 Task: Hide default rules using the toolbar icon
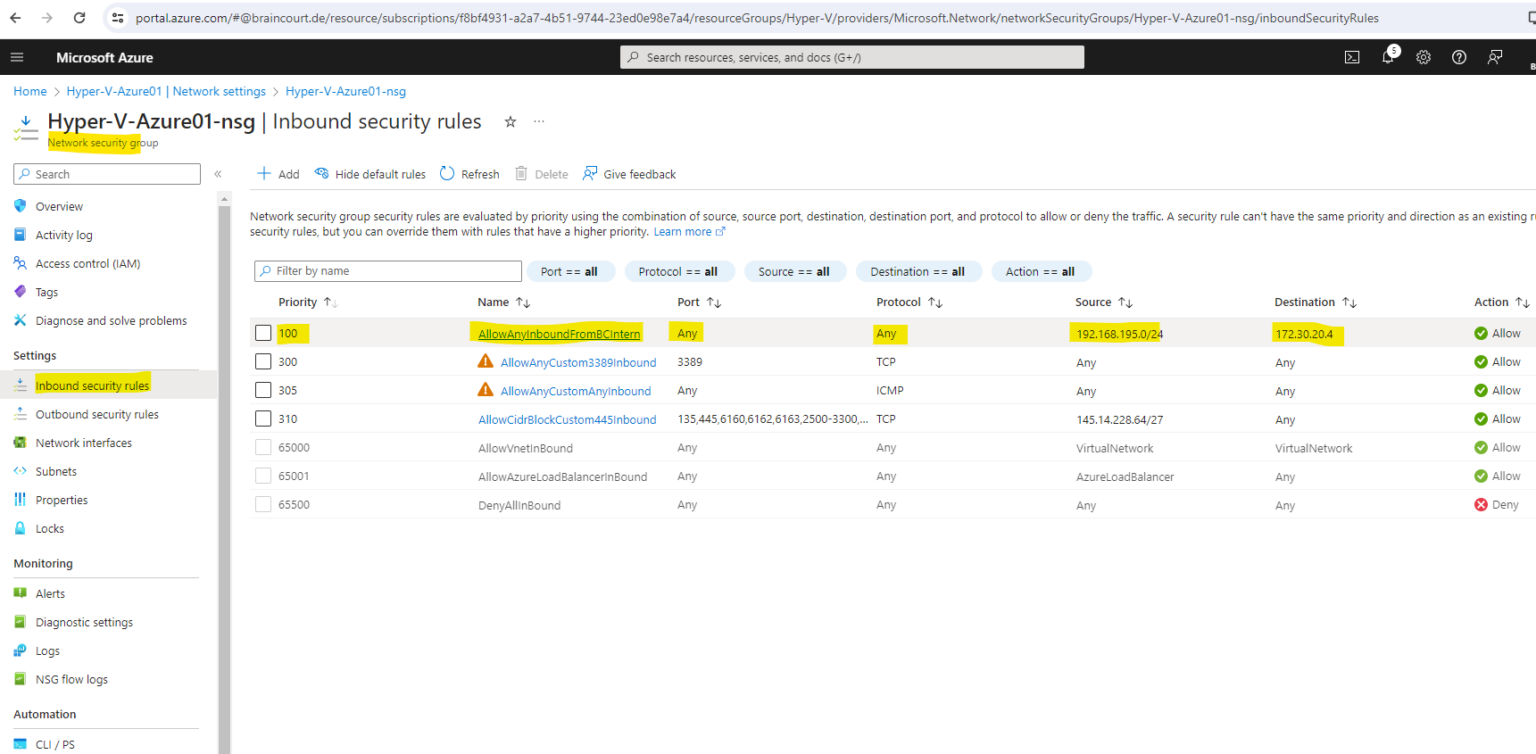(370, 173)
